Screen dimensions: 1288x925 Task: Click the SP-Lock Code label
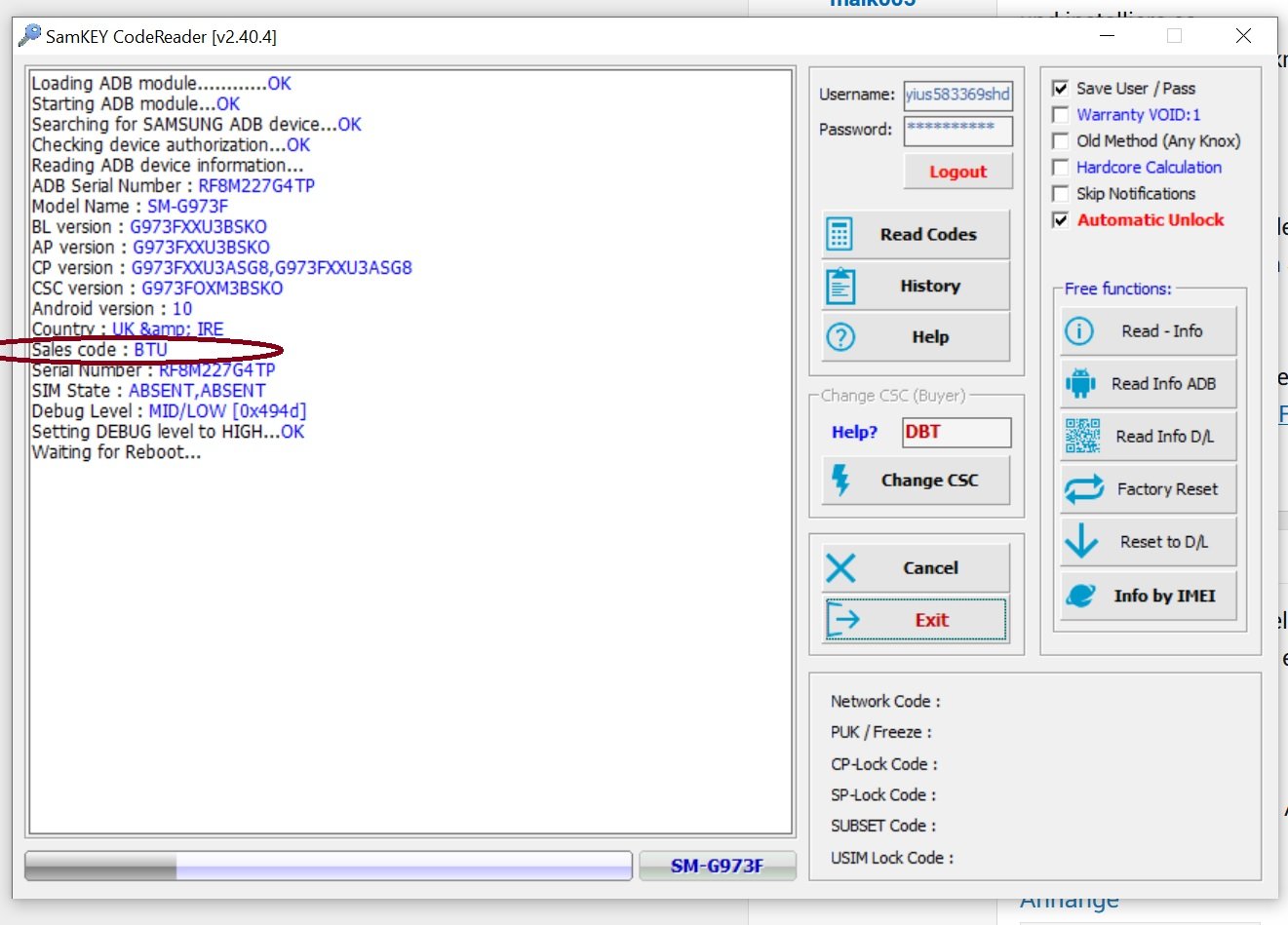[883, 795]
